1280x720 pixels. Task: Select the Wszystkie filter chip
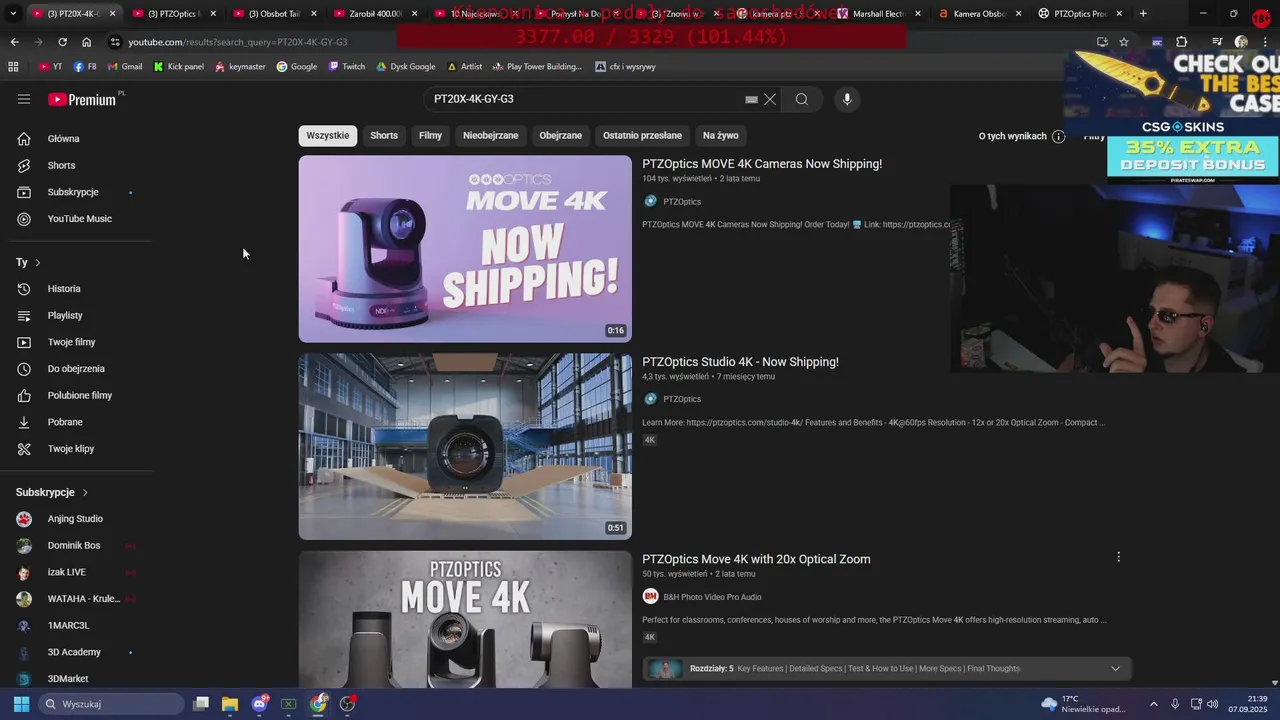(x=328, y=136)
